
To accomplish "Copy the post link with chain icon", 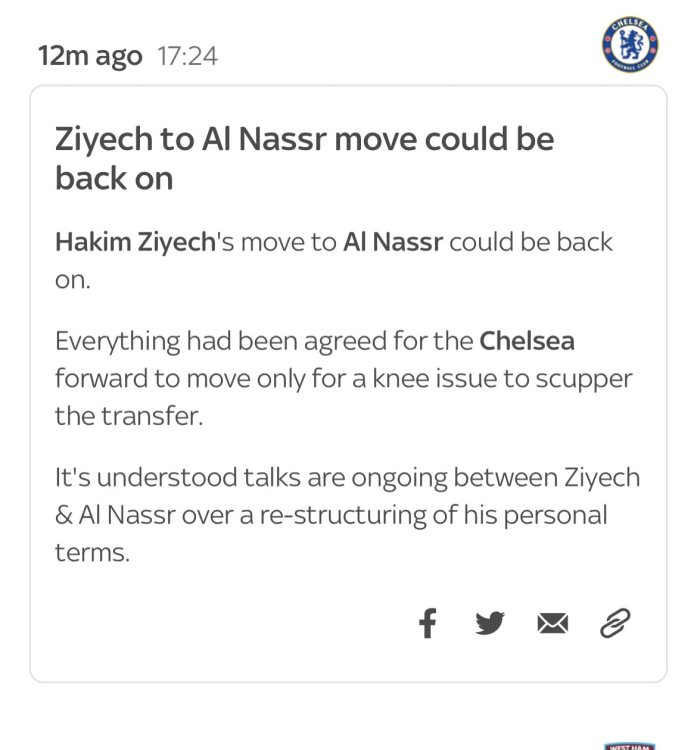I will (x=615, y=623).
